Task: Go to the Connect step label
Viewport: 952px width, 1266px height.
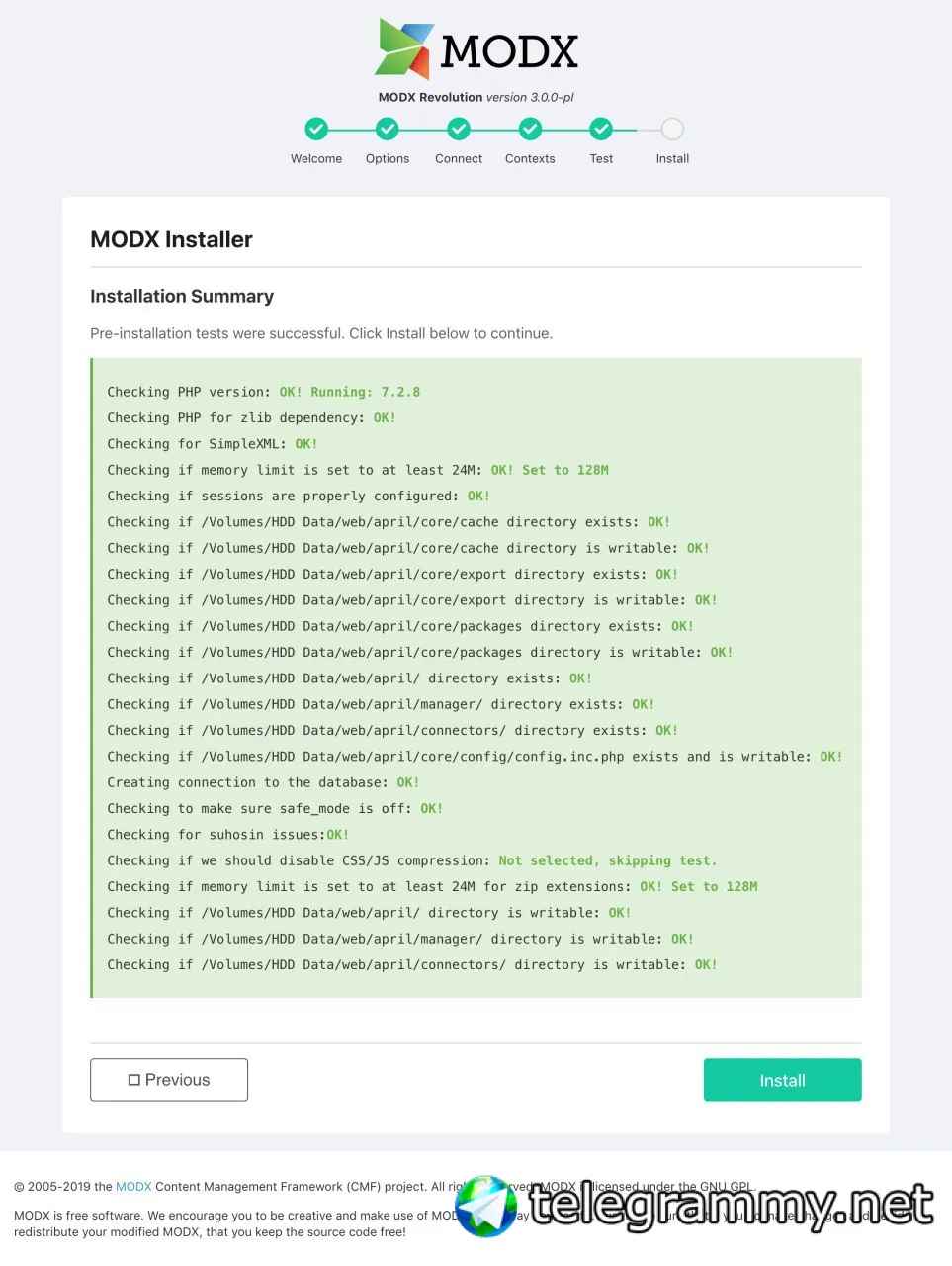Action: (459, 158)
